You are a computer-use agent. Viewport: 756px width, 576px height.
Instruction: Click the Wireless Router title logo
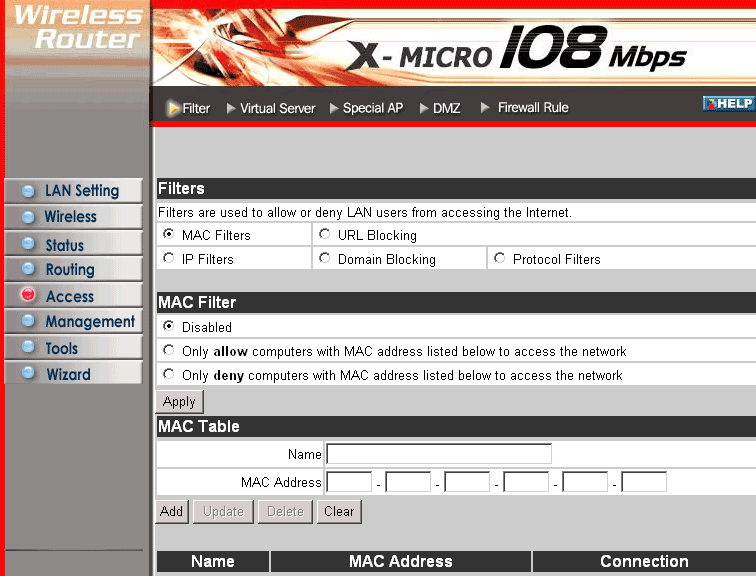(79, 27)
